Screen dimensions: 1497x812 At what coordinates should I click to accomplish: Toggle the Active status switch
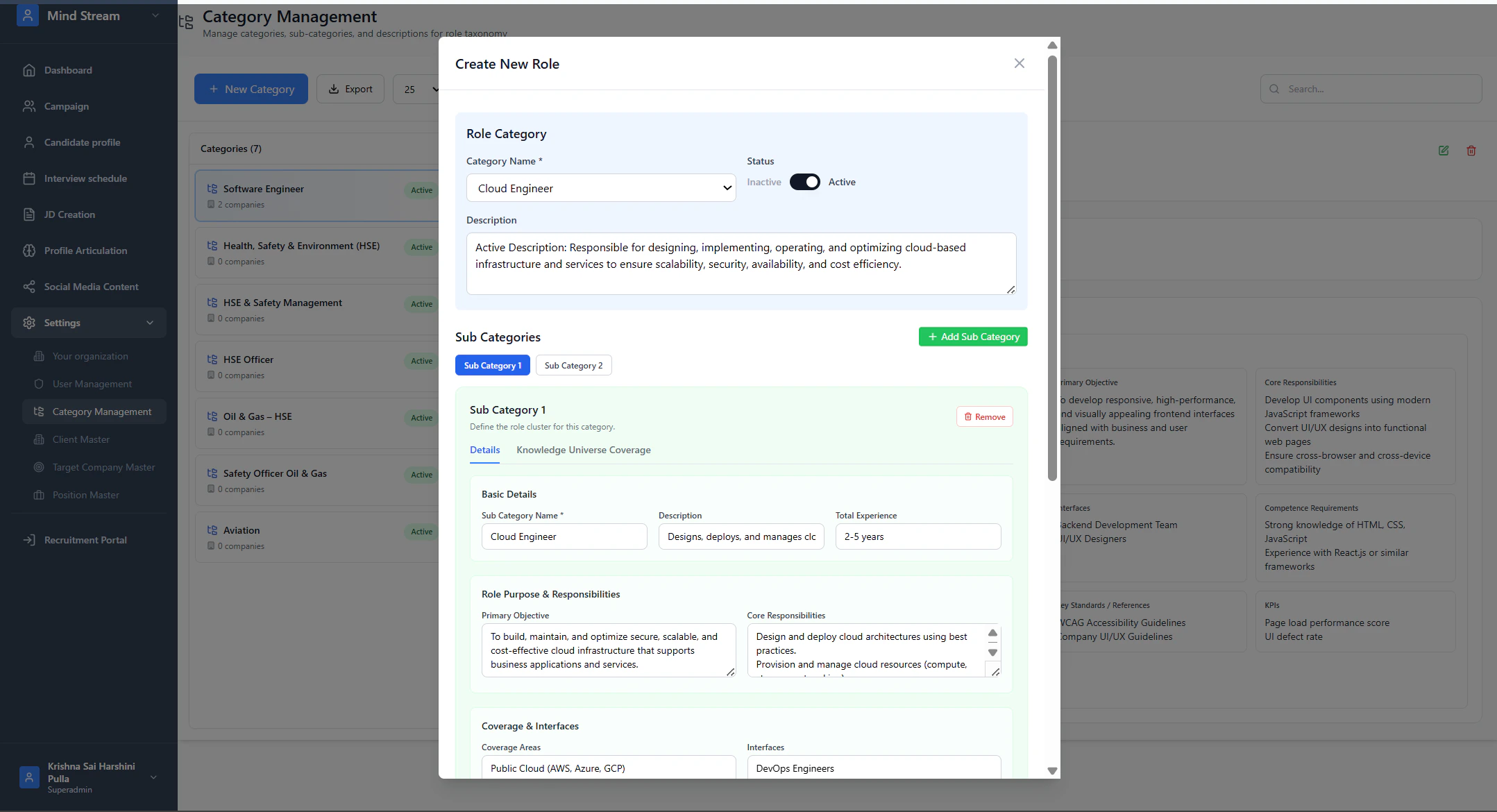coord(804,182)
